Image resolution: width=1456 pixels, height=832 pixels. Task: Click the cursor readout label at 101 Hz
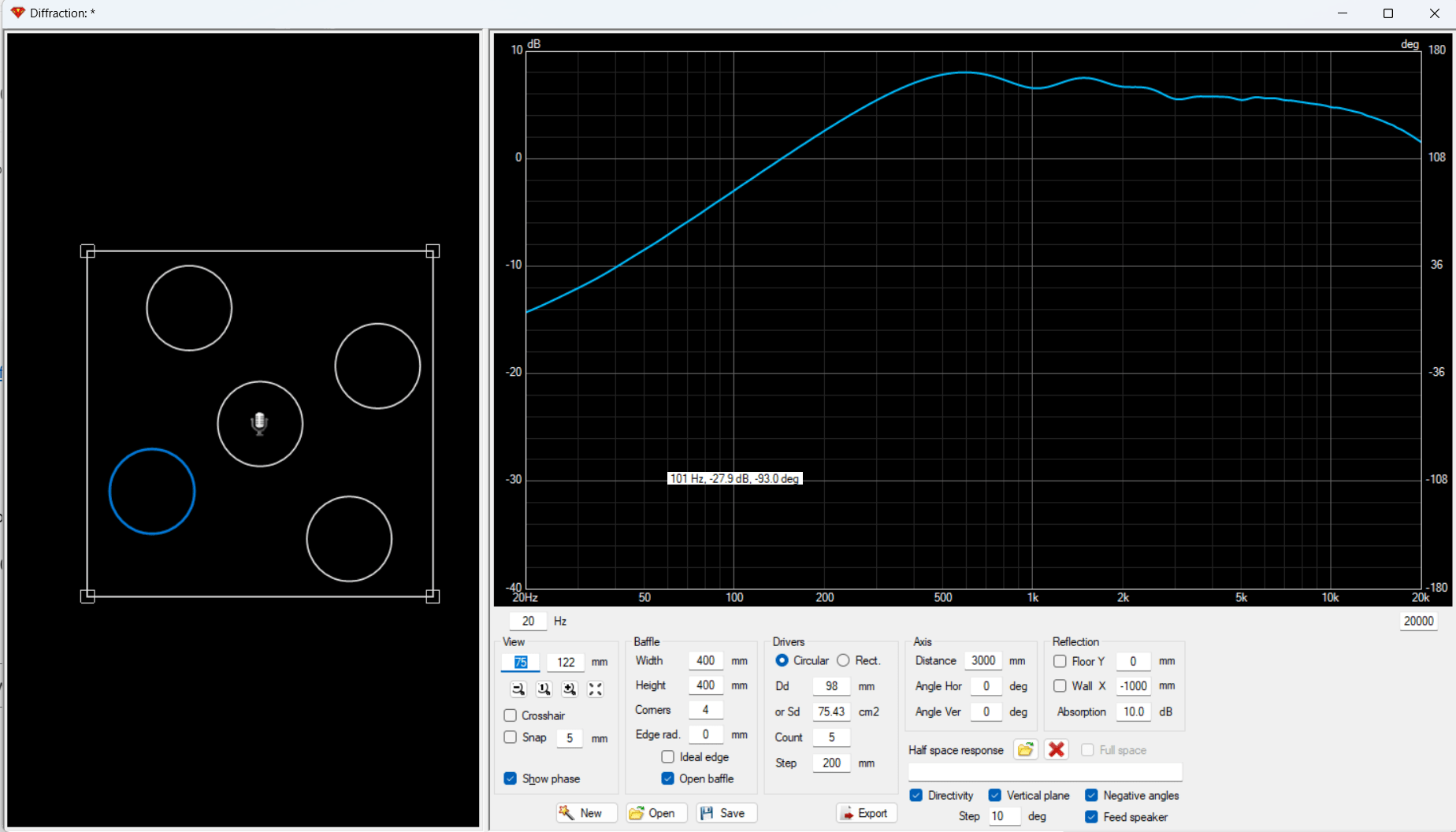click(x=735, y=478)
